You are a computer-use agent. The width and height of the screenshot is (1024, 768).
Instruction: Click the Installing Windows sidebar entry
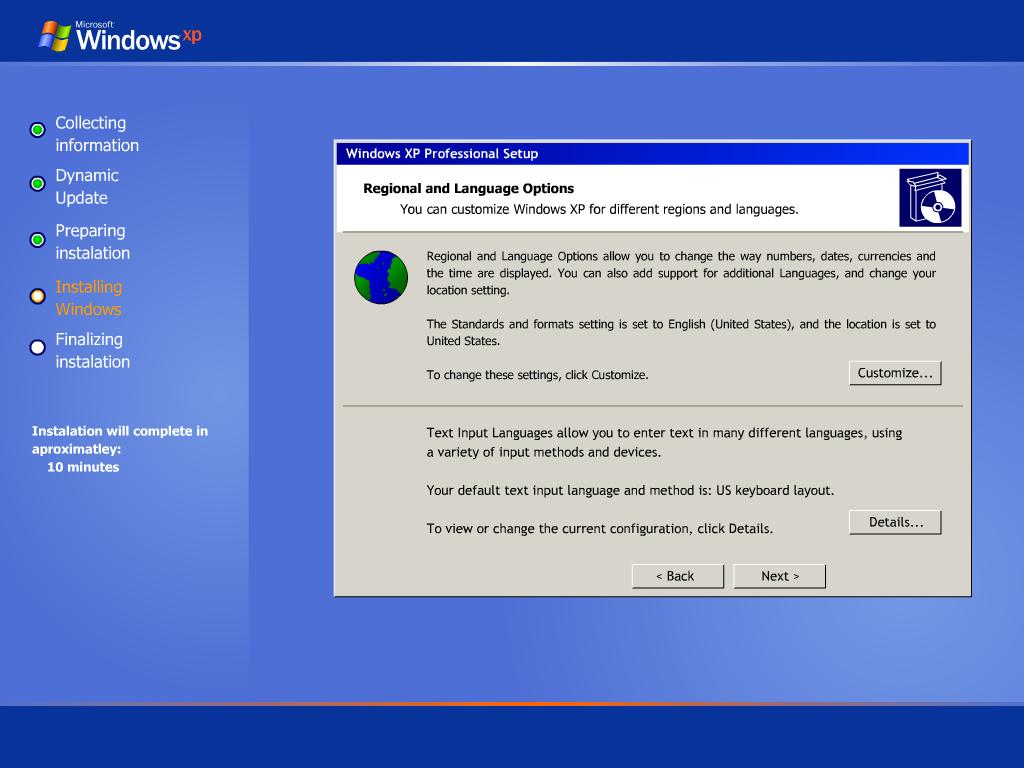[90, 297]
